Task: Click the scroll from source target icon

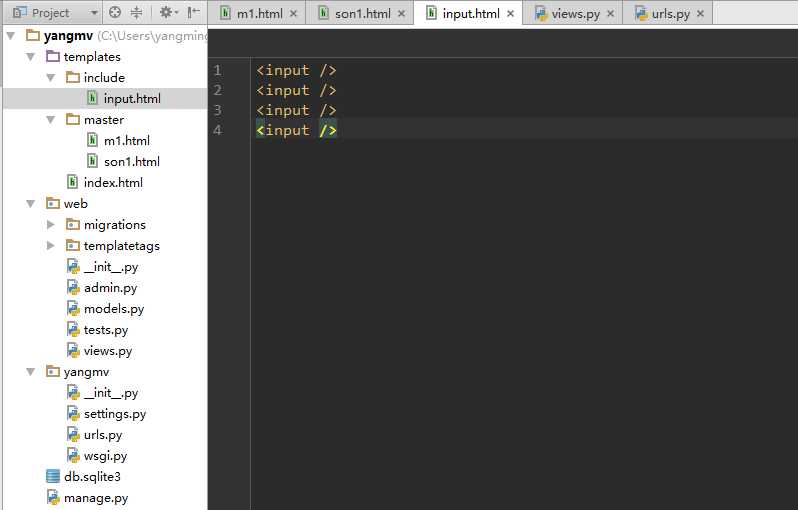Action: pyautogui.click(x=115, y=12)
